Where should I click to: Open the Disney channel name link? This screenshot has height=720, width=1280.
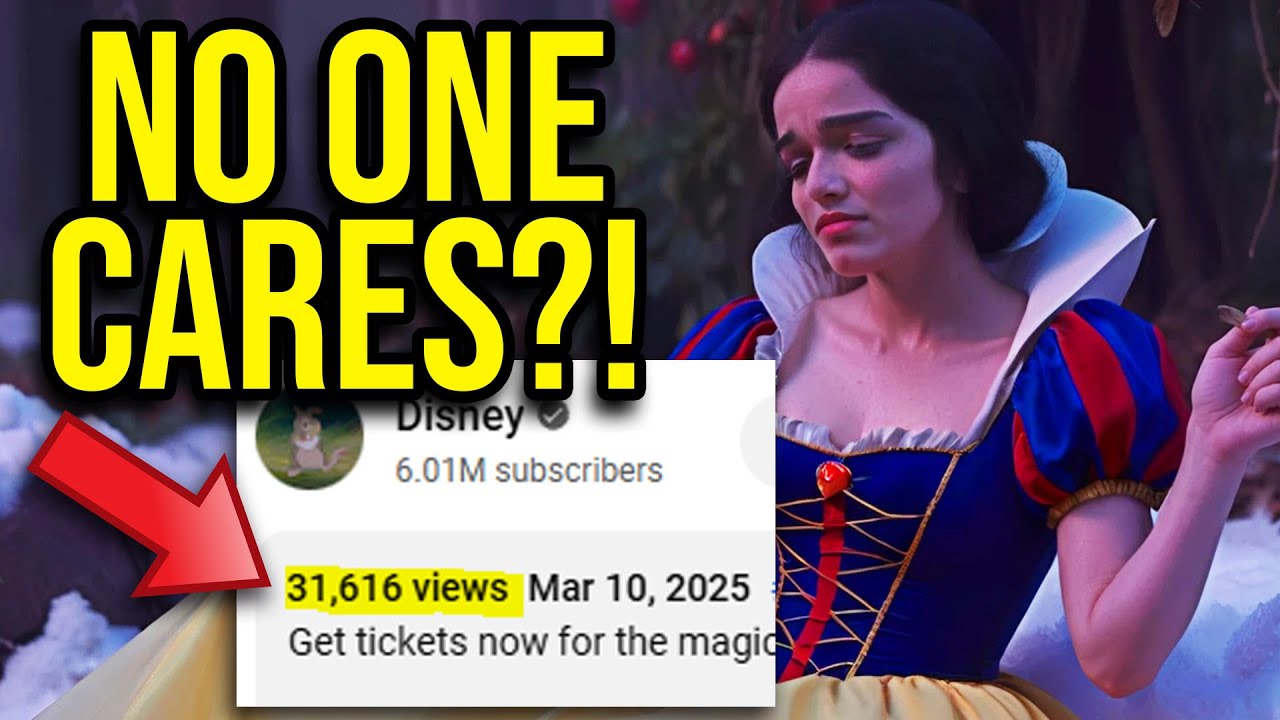point(459,418)
